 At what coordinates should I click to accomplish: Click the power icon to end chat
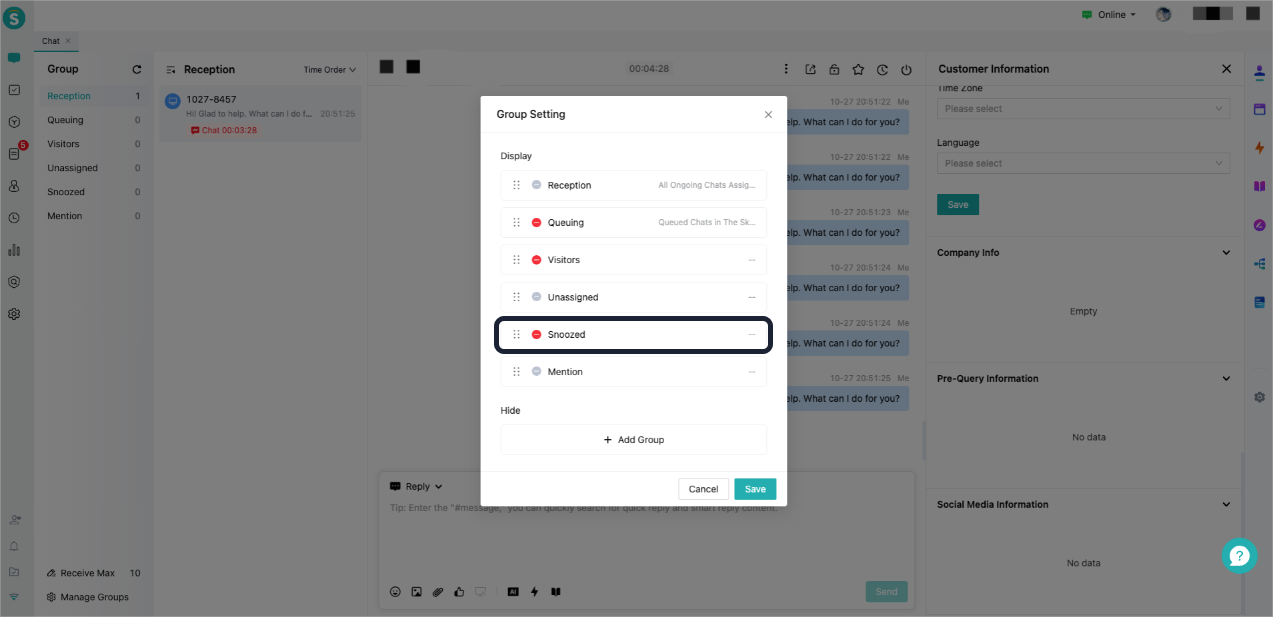906,70
